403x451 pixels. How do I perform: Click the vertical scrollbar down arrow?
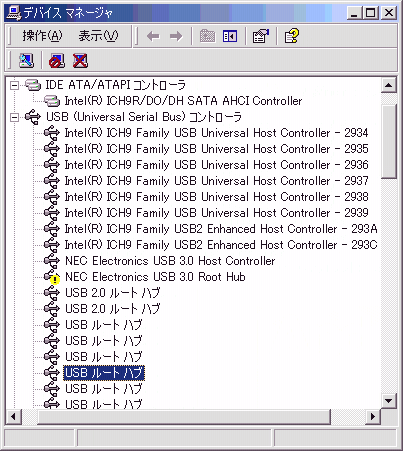(389, 400)
